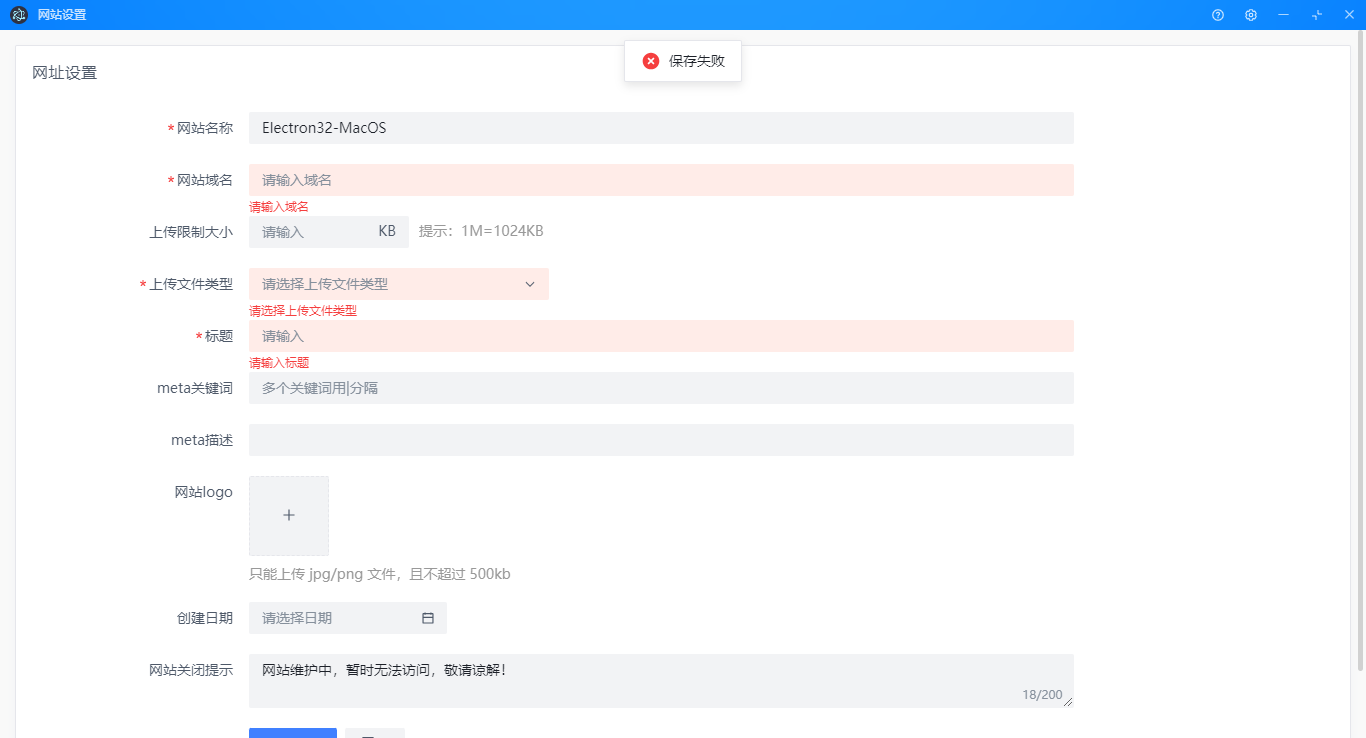Open the 创建日期 date picker
The image size is (1366, 738).
click(x=335, y=618)
